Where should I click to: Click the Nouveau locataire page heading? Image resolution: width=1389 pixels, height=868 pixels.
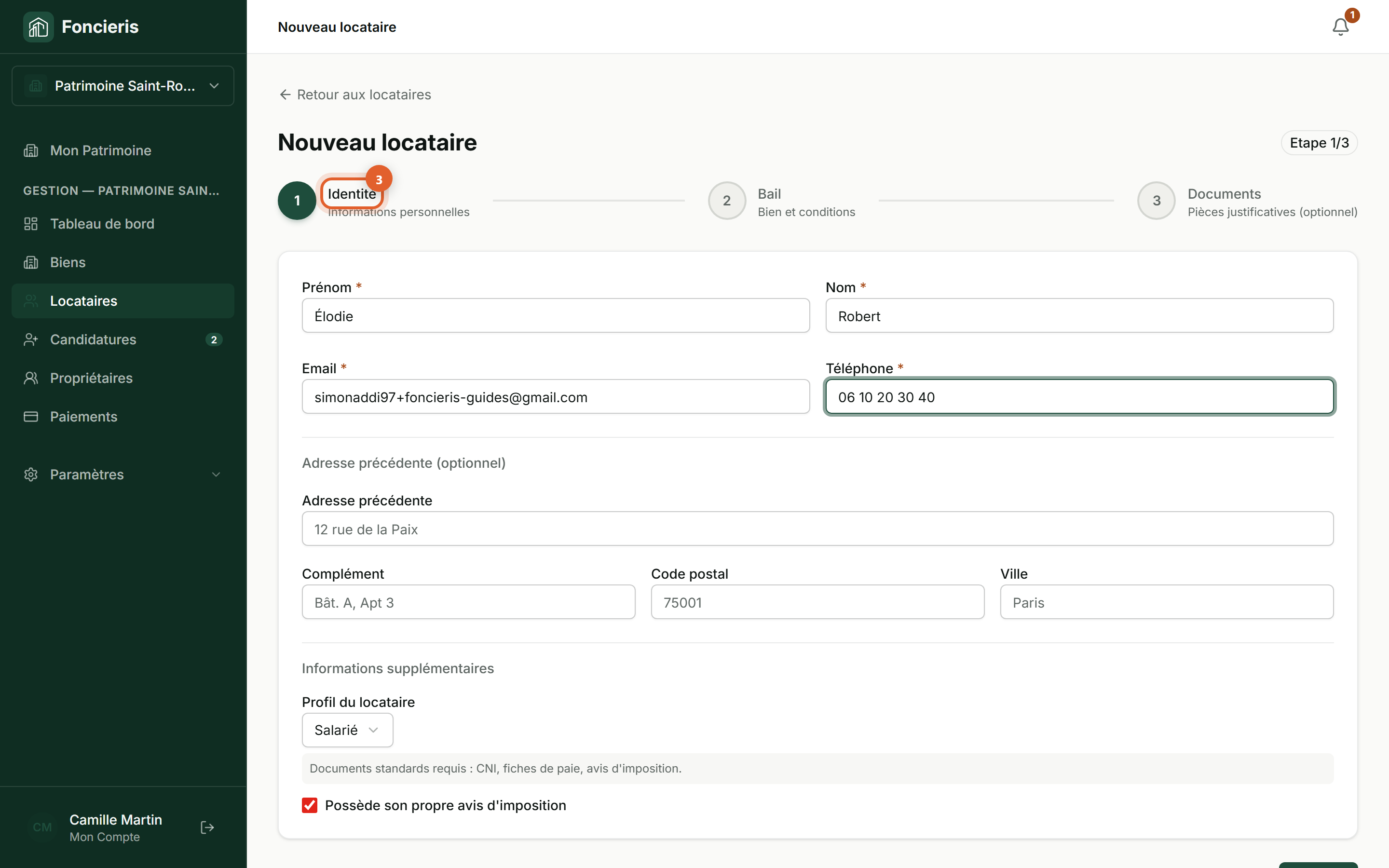pyautogui.click(x=377, y=142)
